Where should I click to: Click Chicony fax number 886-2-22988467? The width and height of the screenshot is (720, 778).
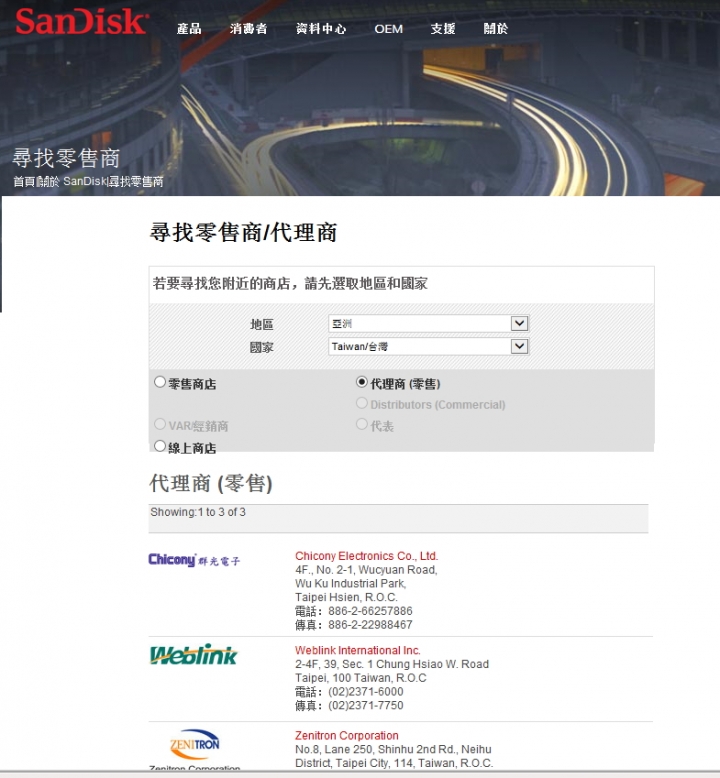click(370, 625)
